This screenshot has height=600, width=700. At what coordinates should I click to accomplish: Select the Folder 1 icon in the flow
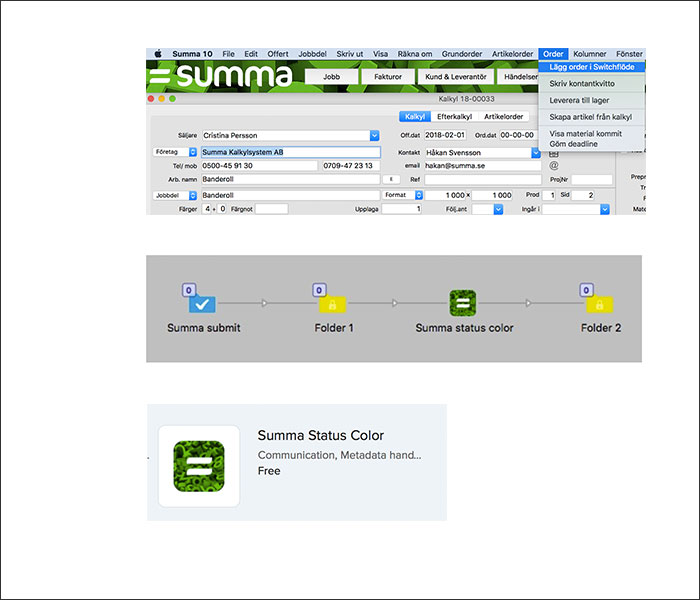click(x=333, y=304)
